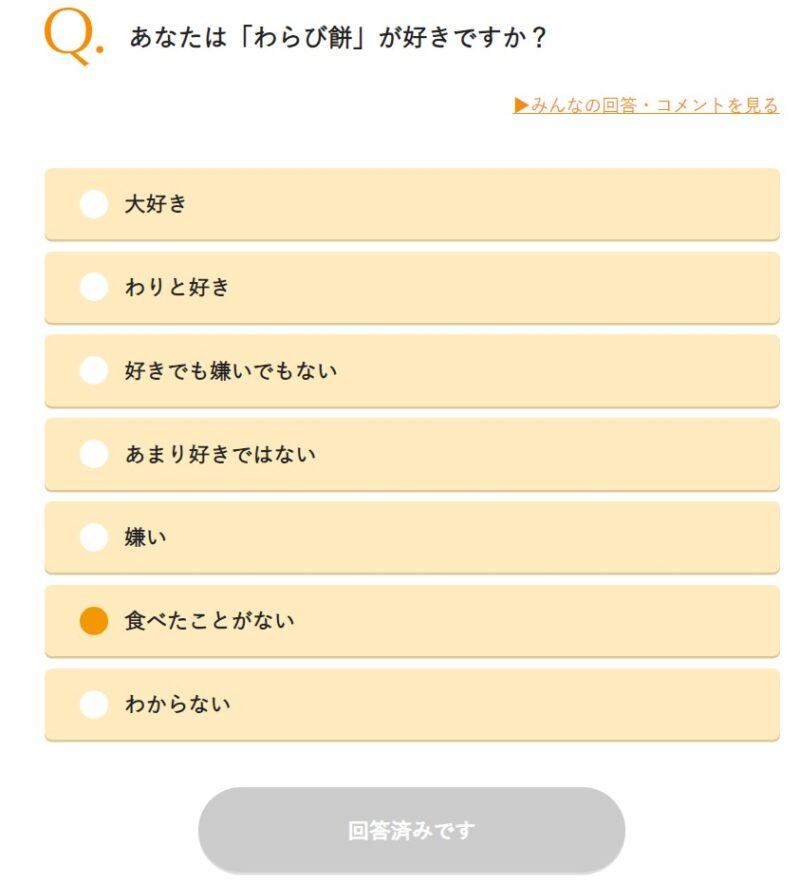Click the 大好き answer text label
This screenshot has width=800, height=884.
click(156, 204)
